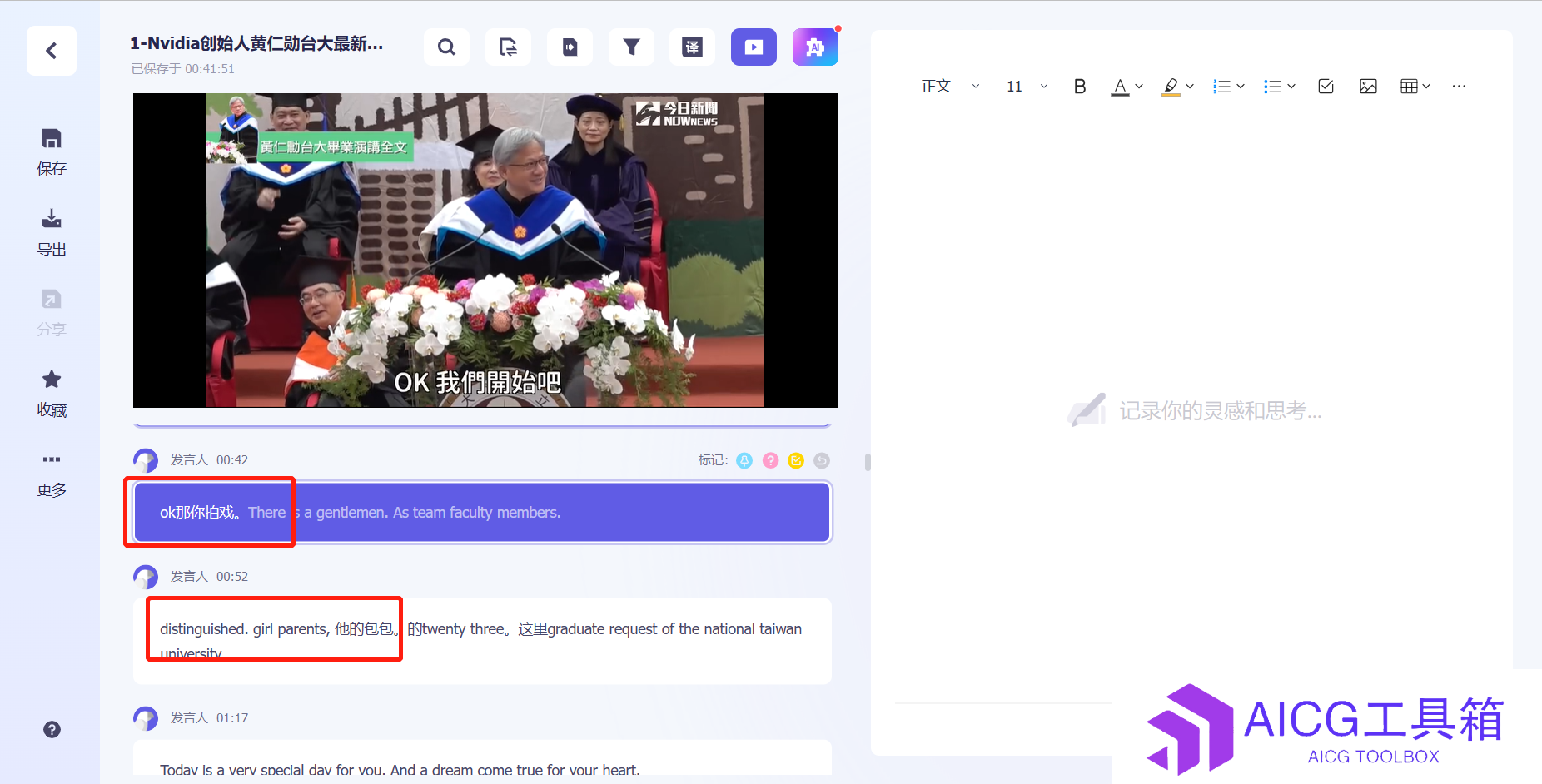Open the help question mark icon
Image resolution: width=1542 pixels, height=784 pixels.
pos(52,730)
